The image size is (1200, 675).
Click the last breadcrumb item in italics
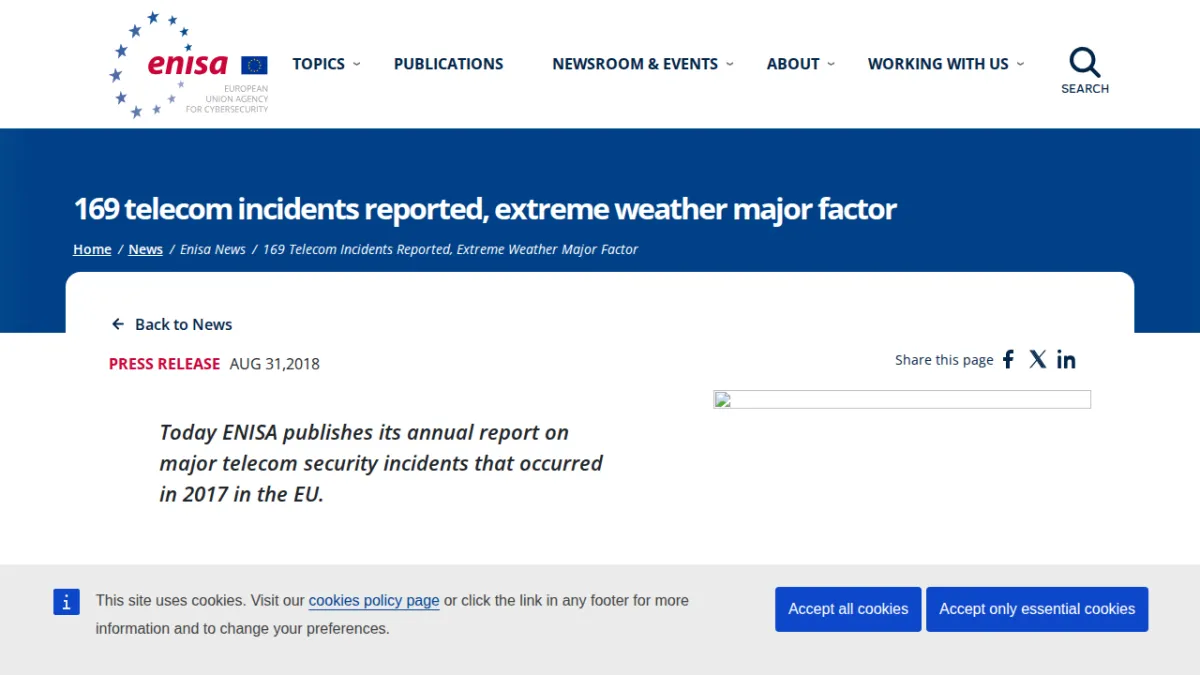(x=450, y=249)
